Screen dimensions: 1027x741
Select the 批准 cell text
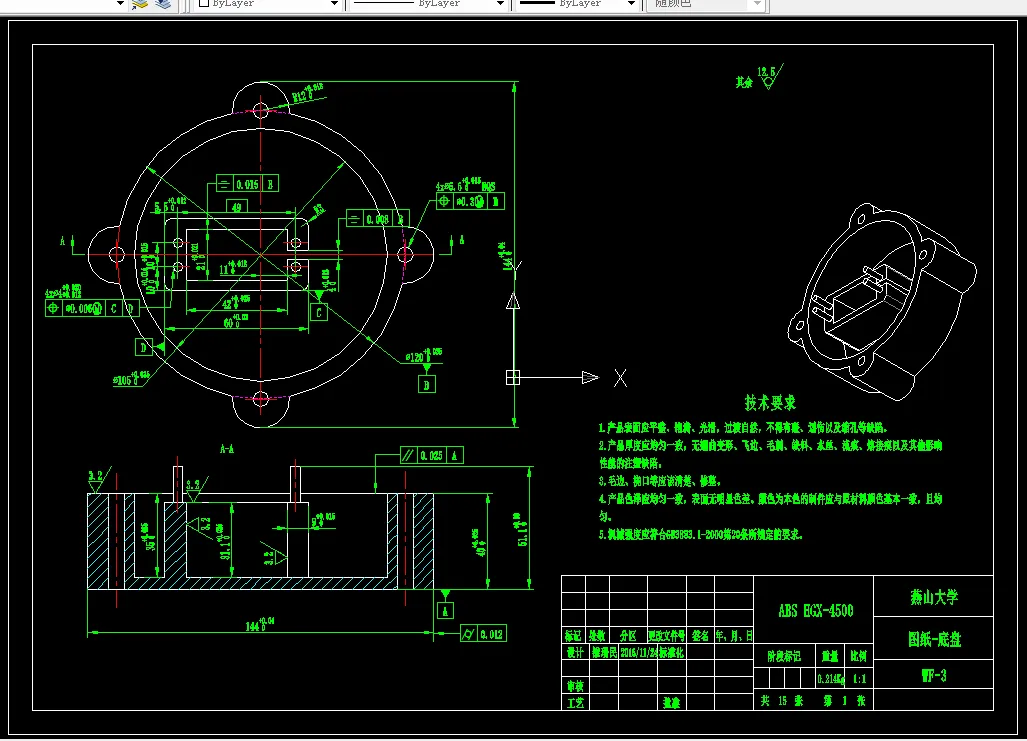671,703
